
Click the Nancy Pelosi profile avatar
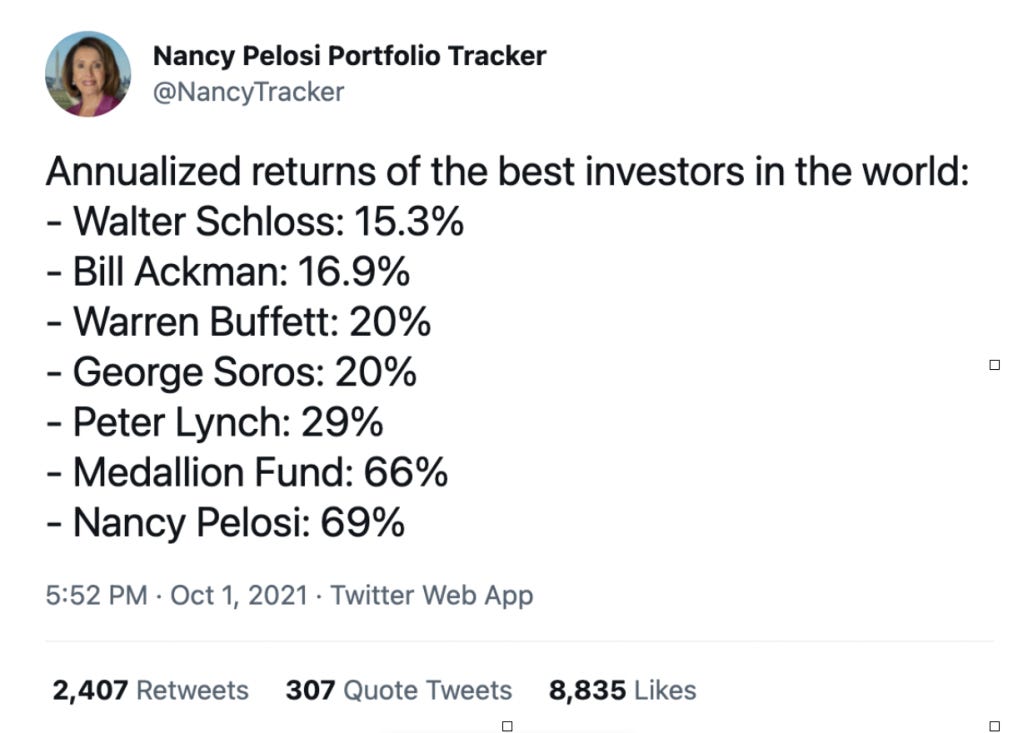point(87,74)
